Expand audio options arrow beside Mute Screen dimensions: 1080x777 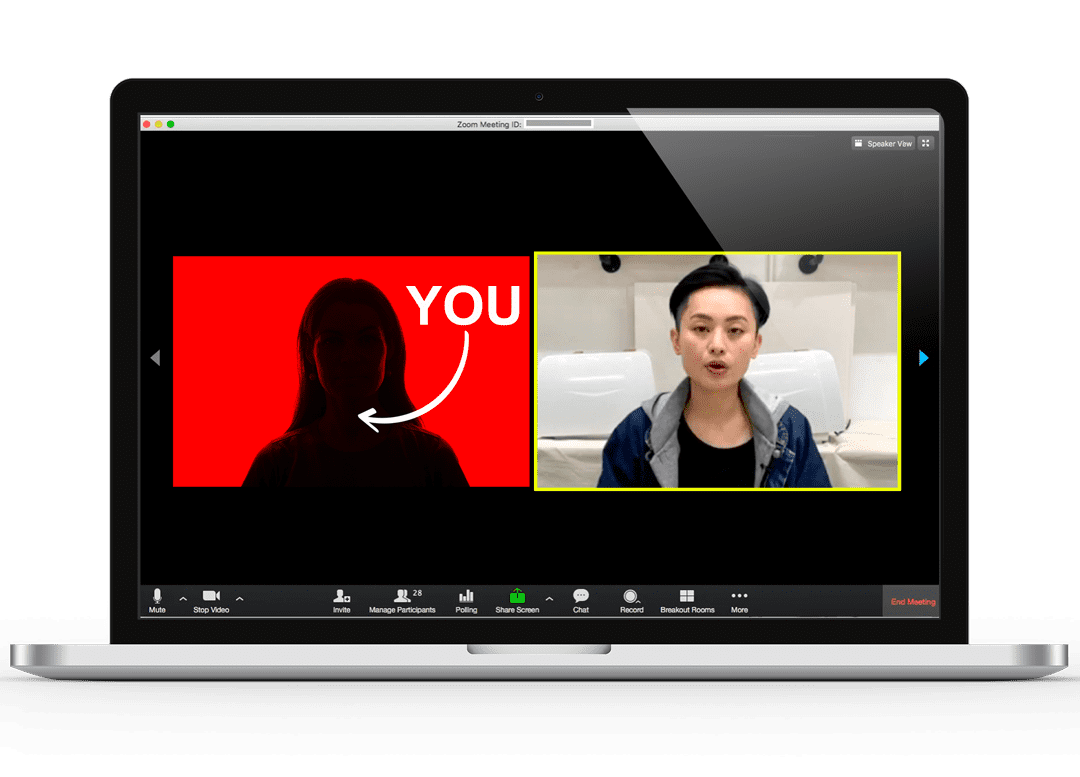point(183,599)
